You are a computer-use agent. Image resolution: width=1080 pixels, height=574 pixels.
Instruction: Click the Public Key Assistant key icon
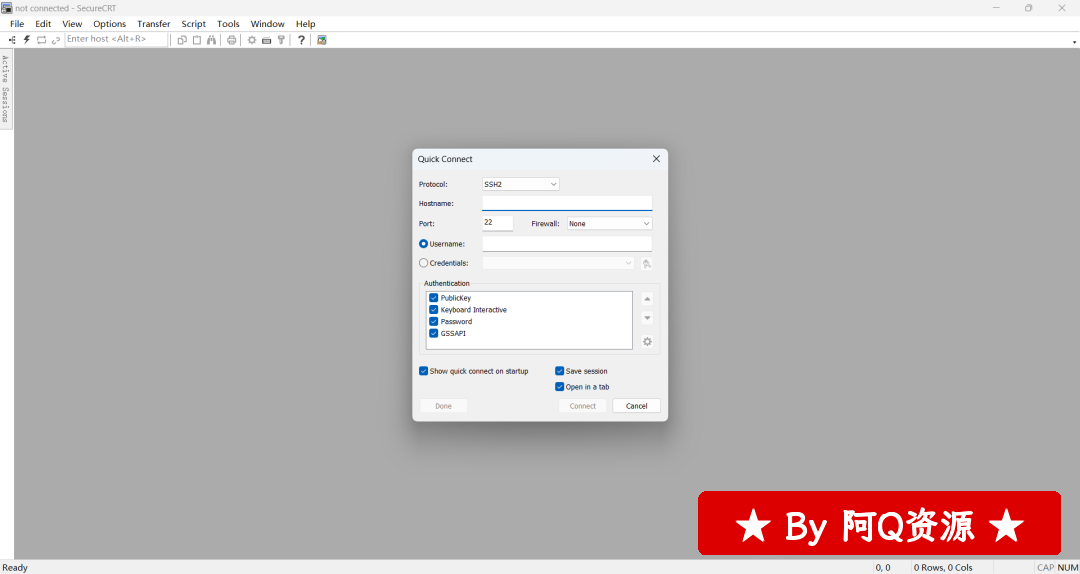pyautogui.click(x=281, y=40)
